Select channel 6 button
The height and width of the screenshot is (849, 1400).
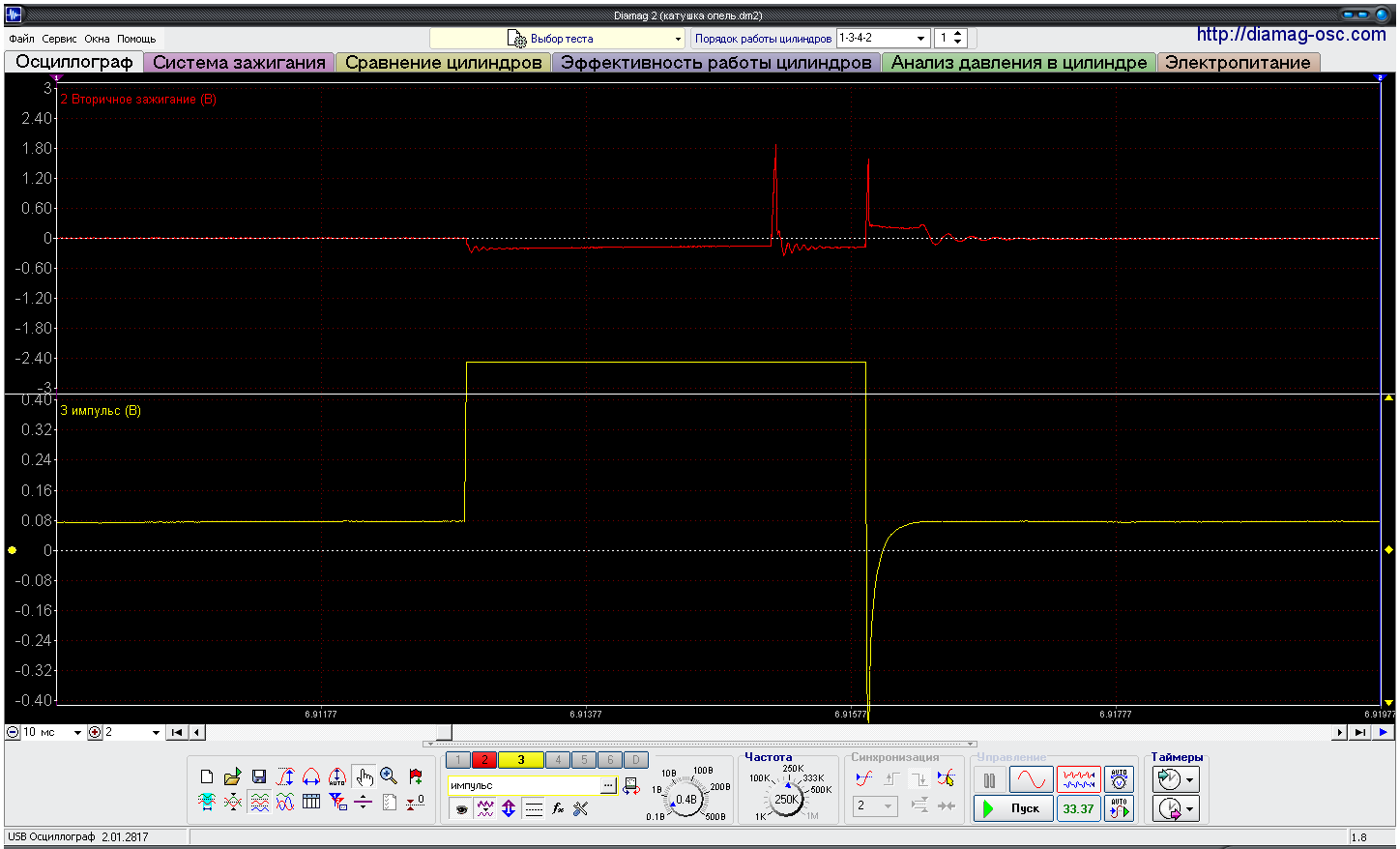(x=610, y=760)
